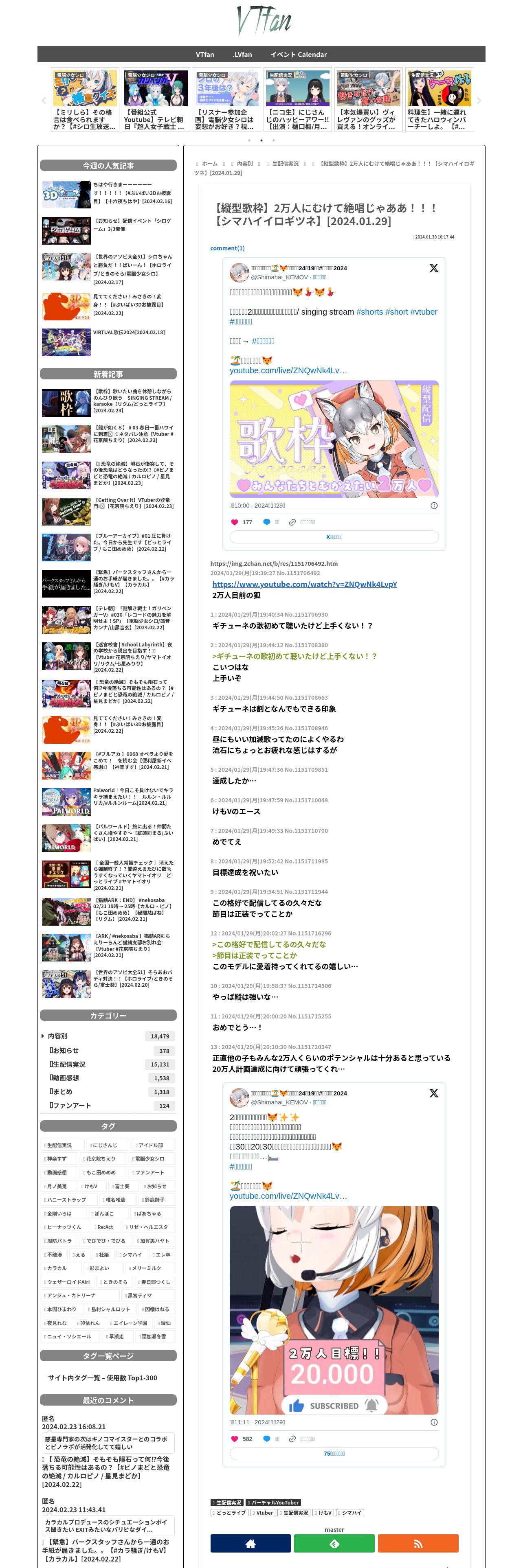
Task: Open the comment(1) link
Action: (x=227, y=248)
